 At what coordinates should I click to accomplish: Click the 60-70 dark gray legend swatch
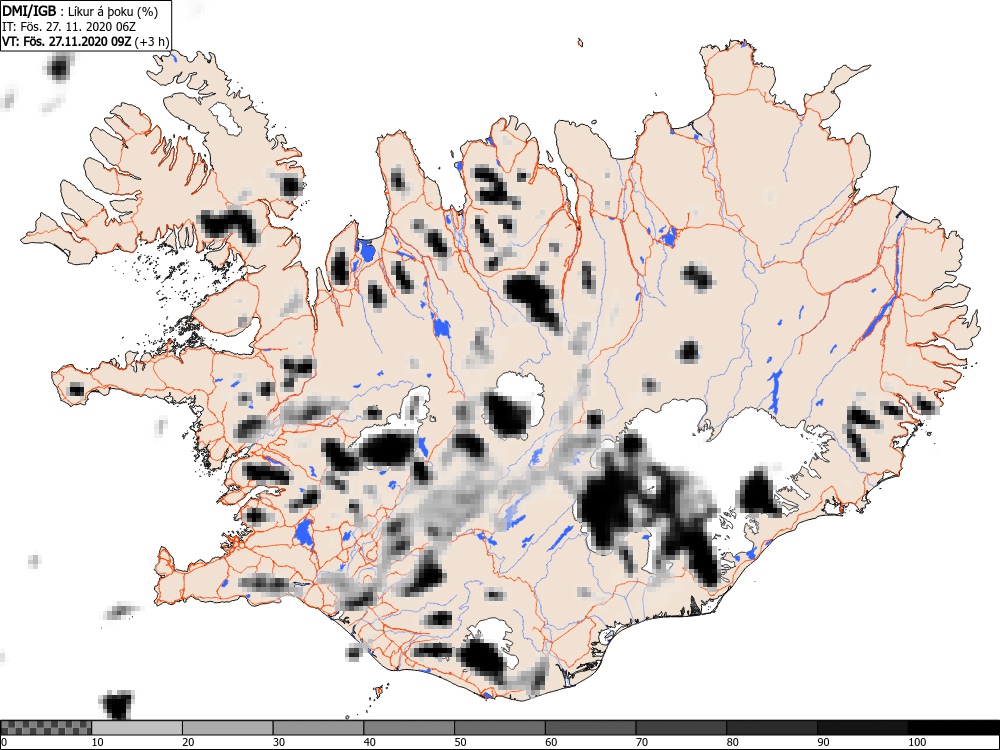(590, 728)
